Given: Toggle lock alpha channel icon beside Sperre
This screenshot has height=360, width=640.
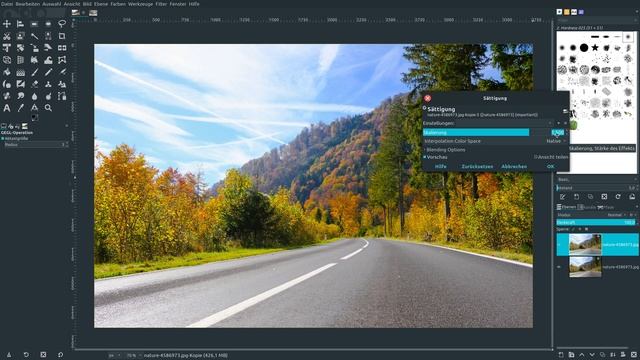Looking at the screenshot, I should click(x=587, y=229).
